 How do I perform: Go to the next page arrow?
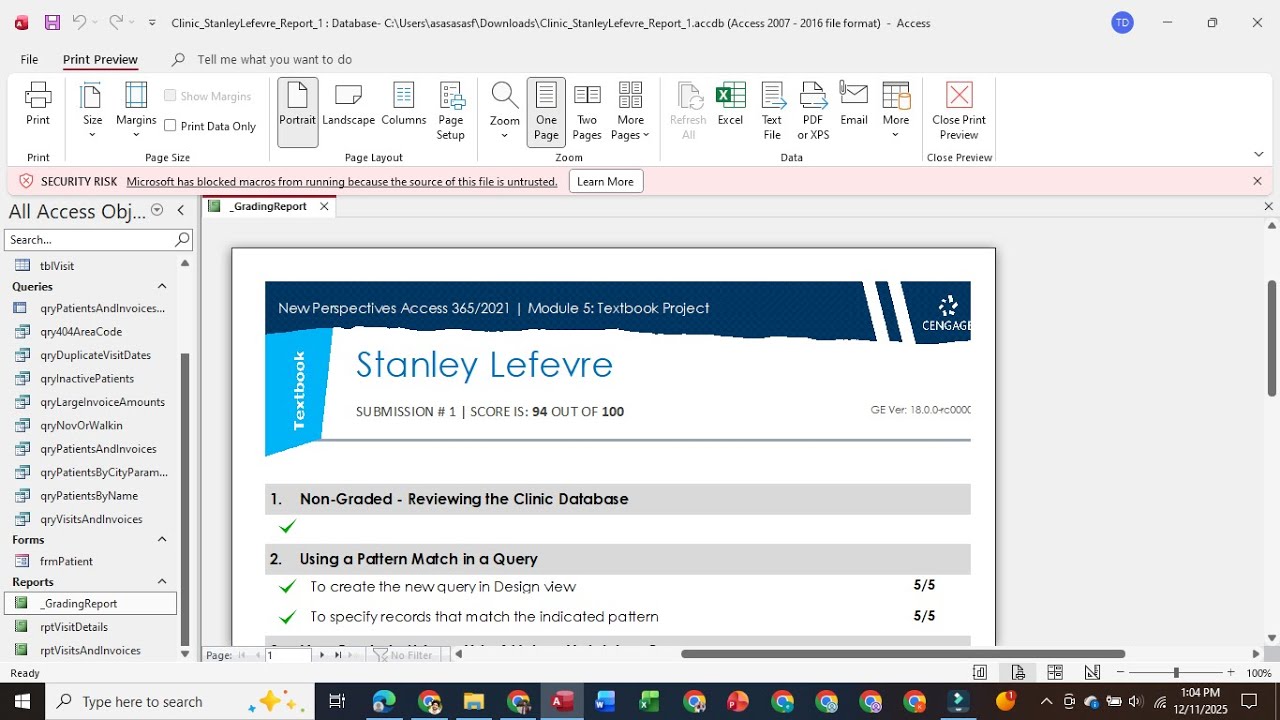tap(321, 655)
